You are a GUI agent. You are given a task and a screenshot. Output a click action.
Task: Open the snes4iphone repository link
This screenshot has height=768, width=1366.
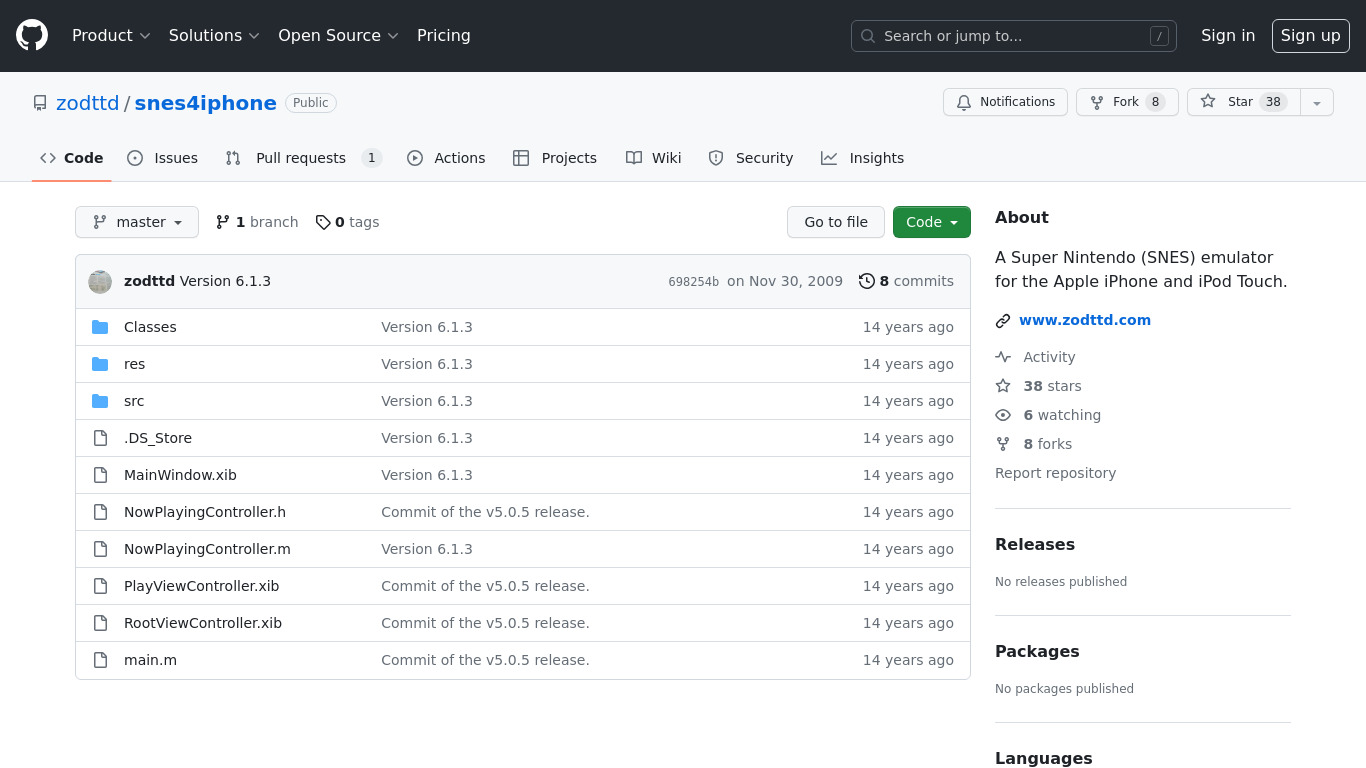205,103
